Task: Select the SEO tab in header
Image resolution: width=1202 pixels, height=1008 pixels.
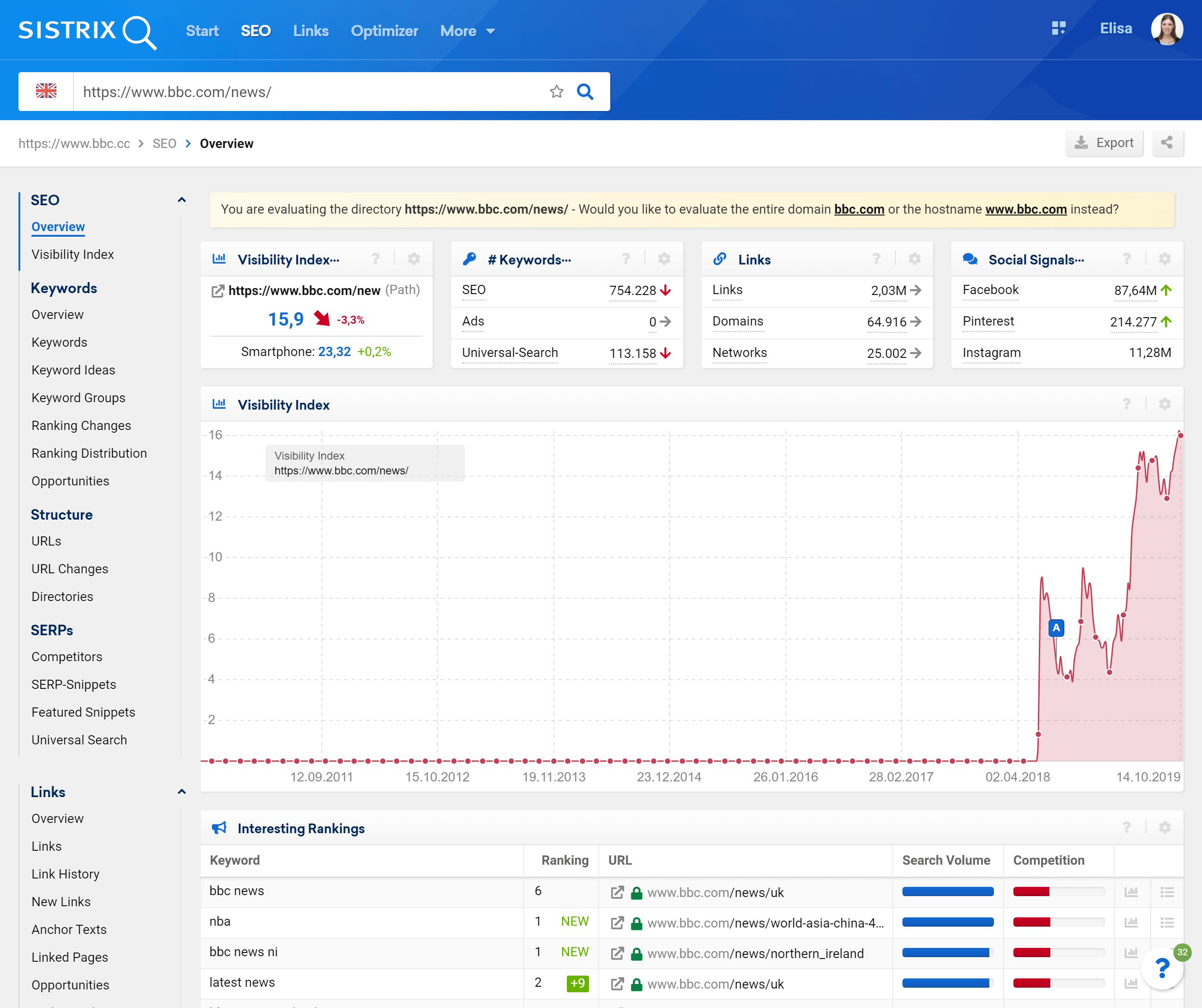Action: [x=255, y=31]
